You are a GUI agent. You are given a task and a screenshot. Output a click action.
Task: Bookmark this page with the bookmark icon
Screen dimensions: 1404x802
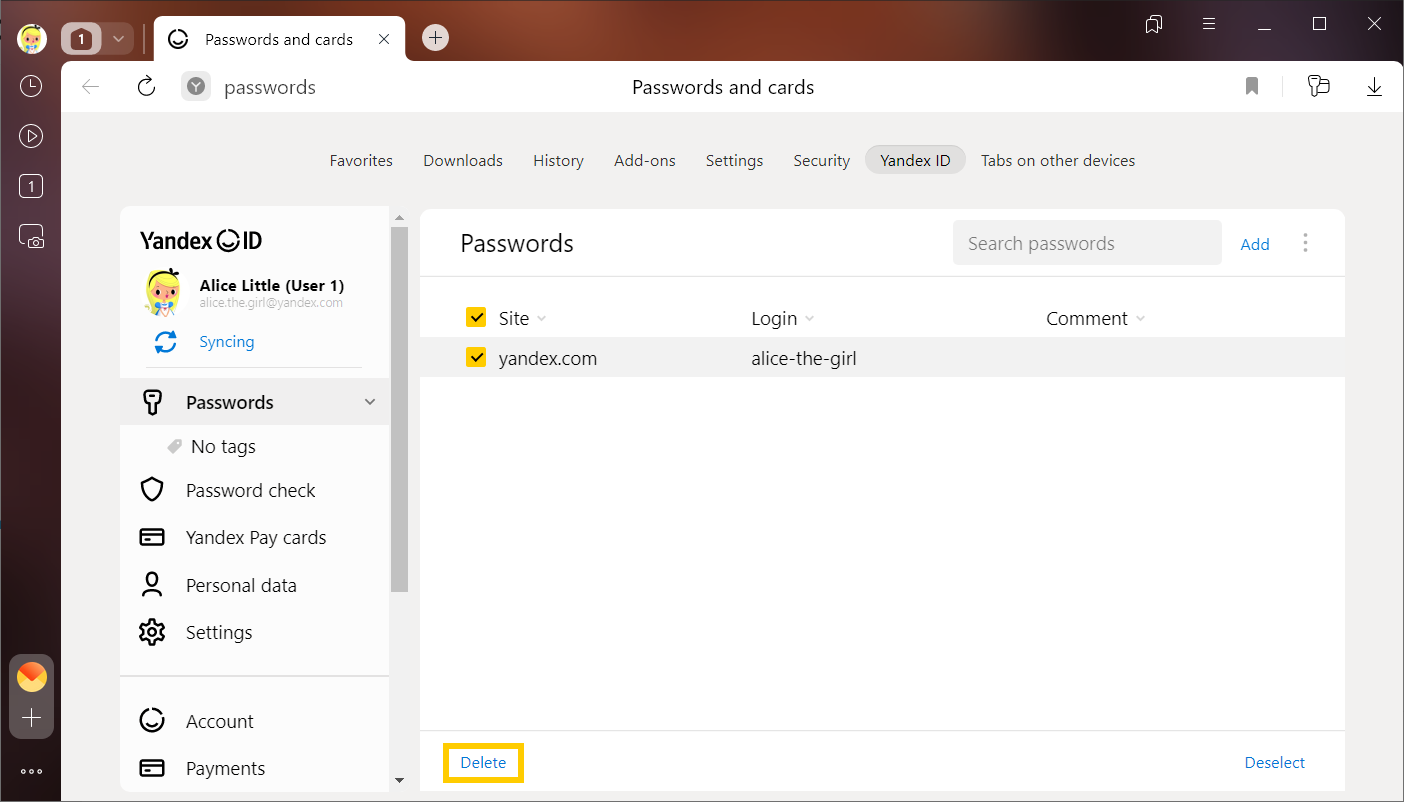pos(1251,87)
